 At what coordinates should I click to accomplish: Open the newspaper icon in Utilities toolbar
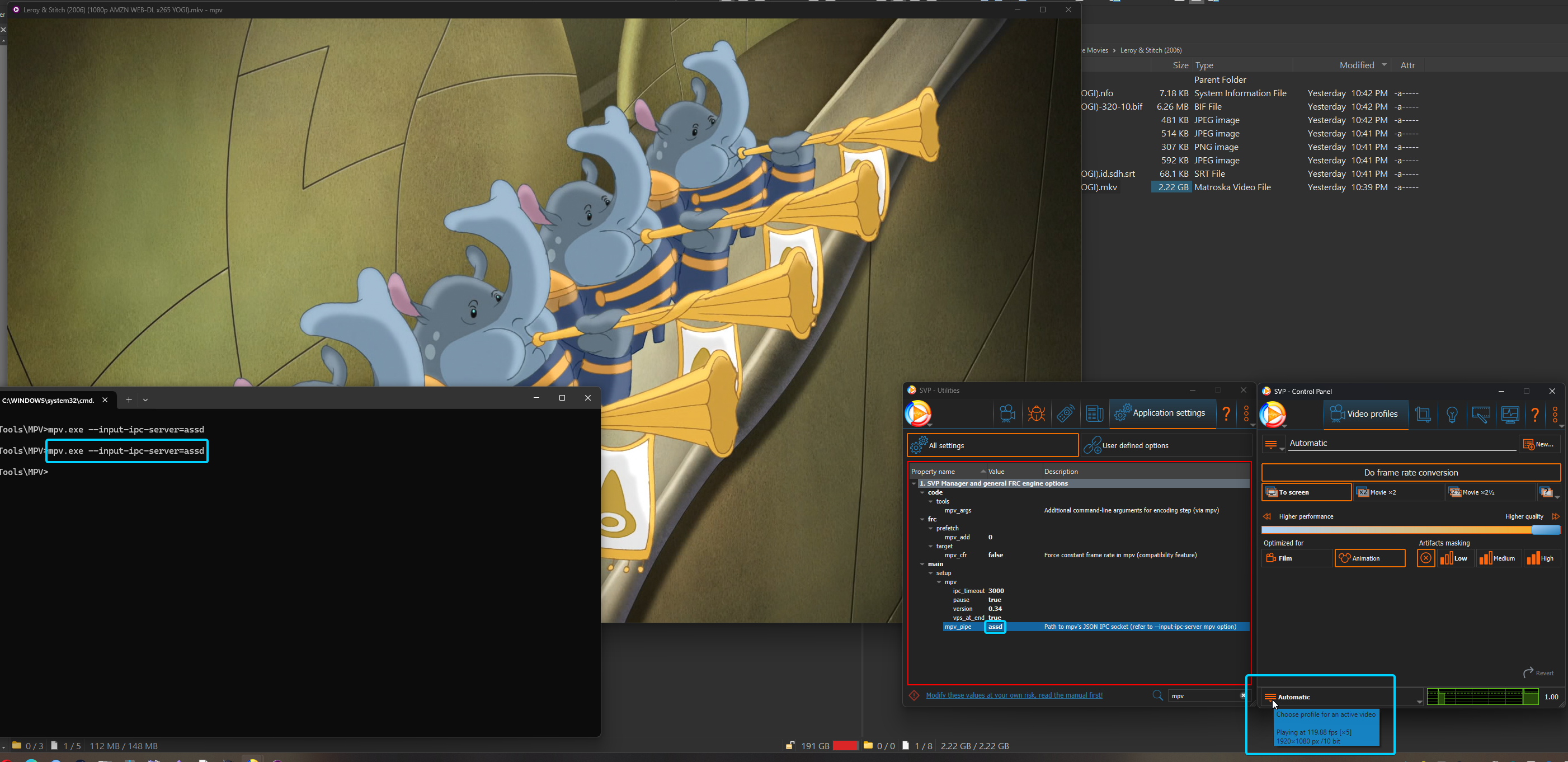pyautogui.click(x=1094, y=414)
